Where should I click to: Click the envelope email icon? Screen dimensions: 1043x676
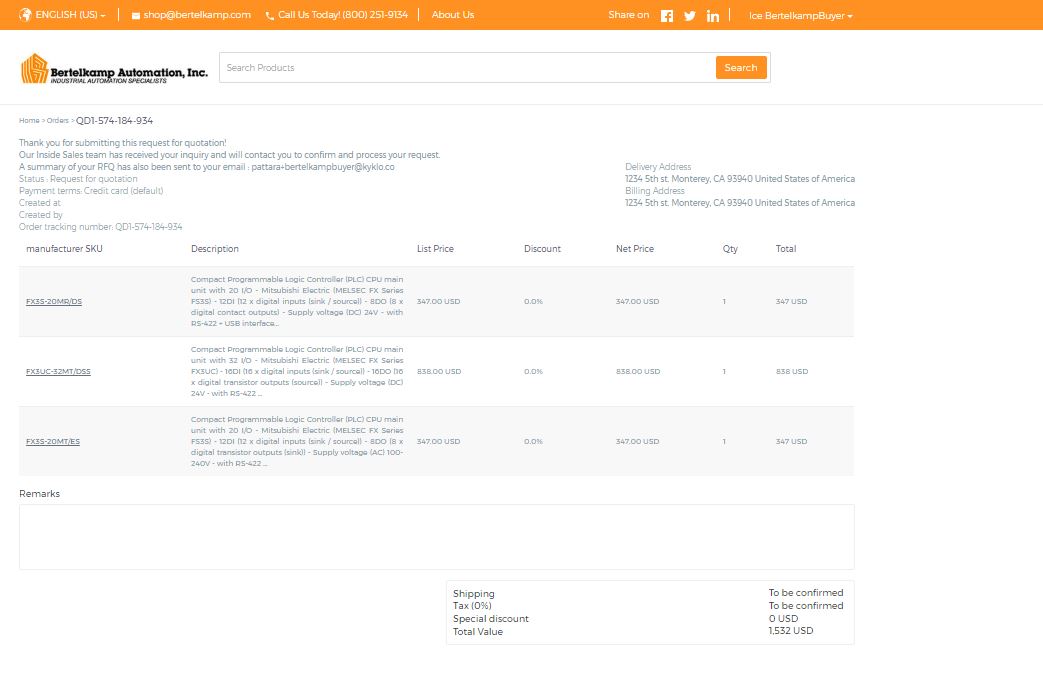(x=136, y=16)
